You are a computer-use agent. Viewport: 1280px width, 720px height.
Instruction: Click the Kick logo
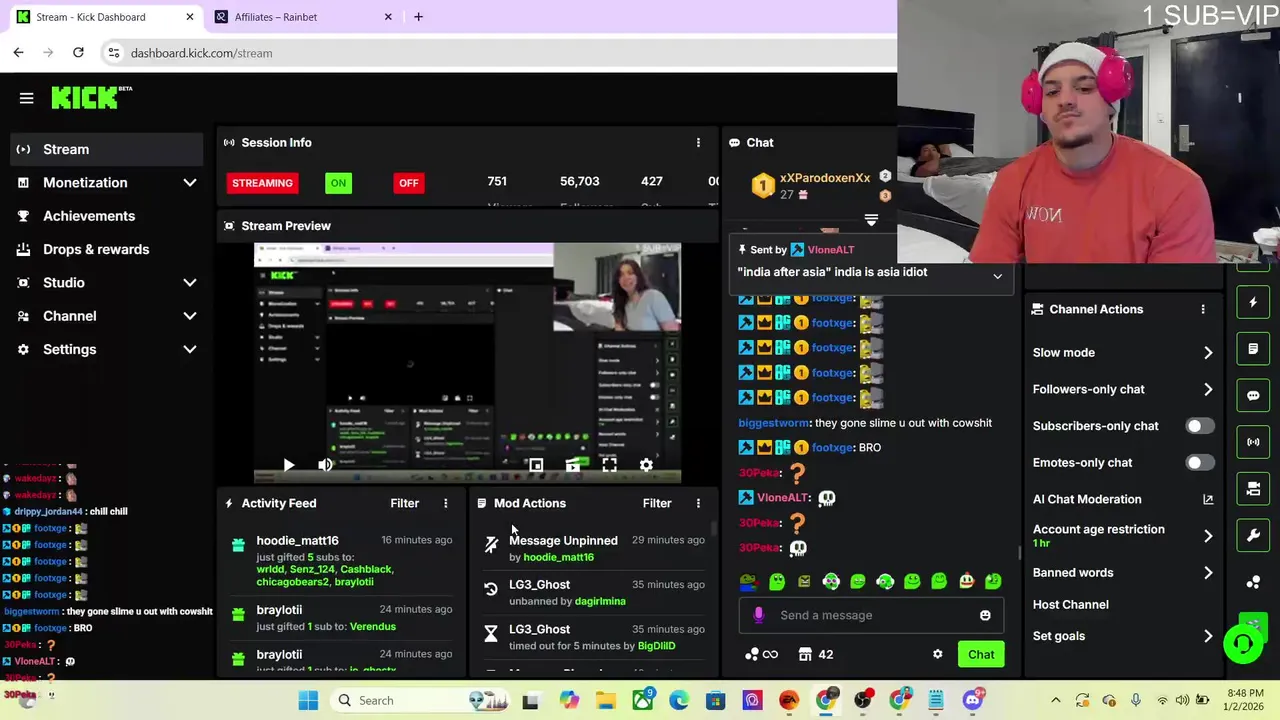[92, 97]
